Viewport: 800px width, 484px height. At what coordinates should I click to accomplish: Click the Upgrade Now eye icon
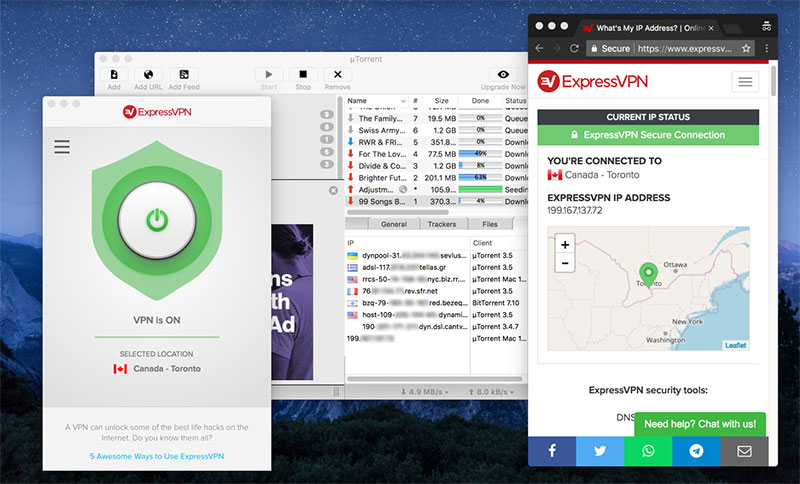503,74
